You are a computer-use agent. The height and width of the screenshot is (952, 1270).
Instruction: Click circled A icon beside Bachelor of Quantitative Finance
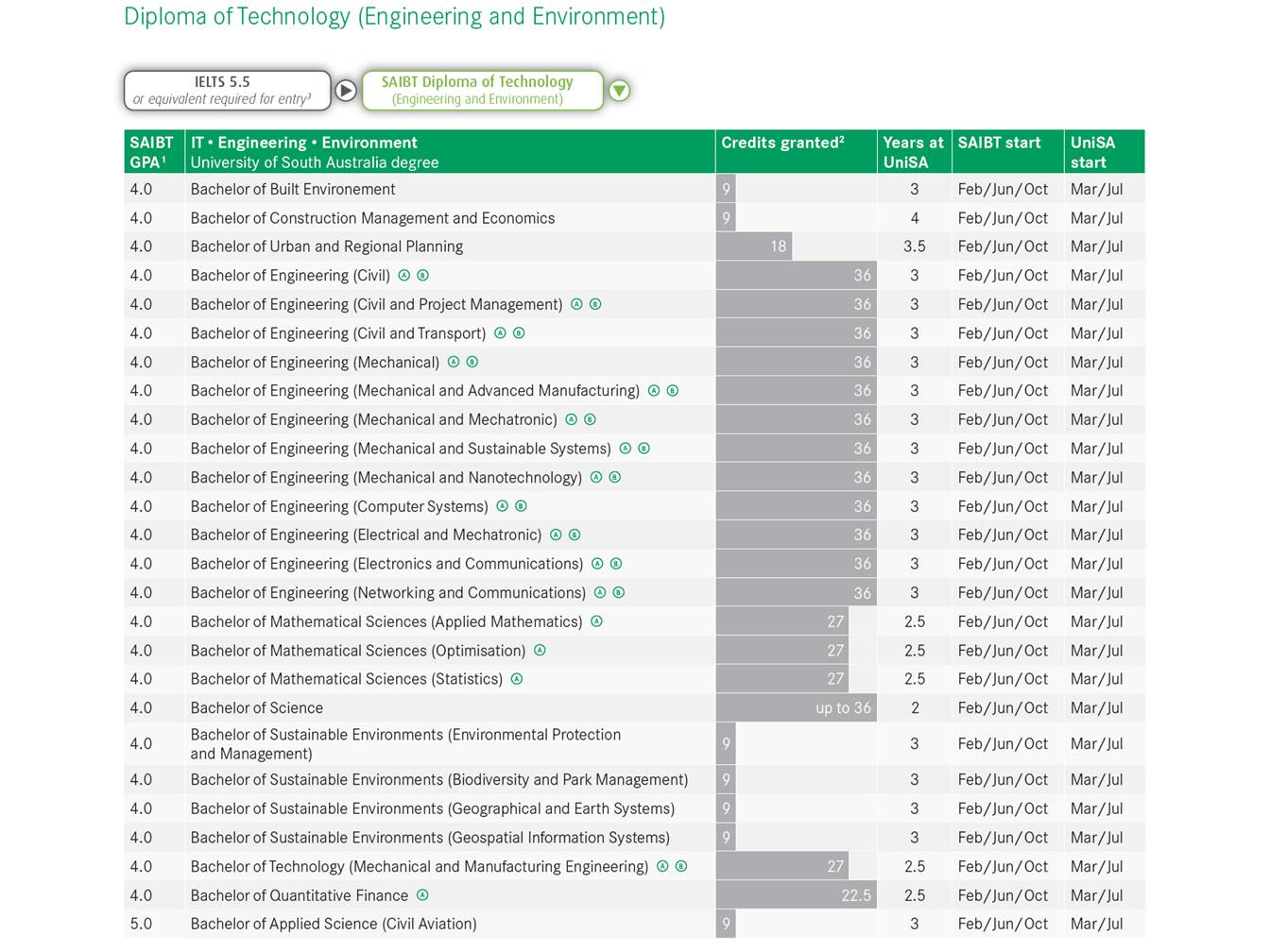click(422, 895)
